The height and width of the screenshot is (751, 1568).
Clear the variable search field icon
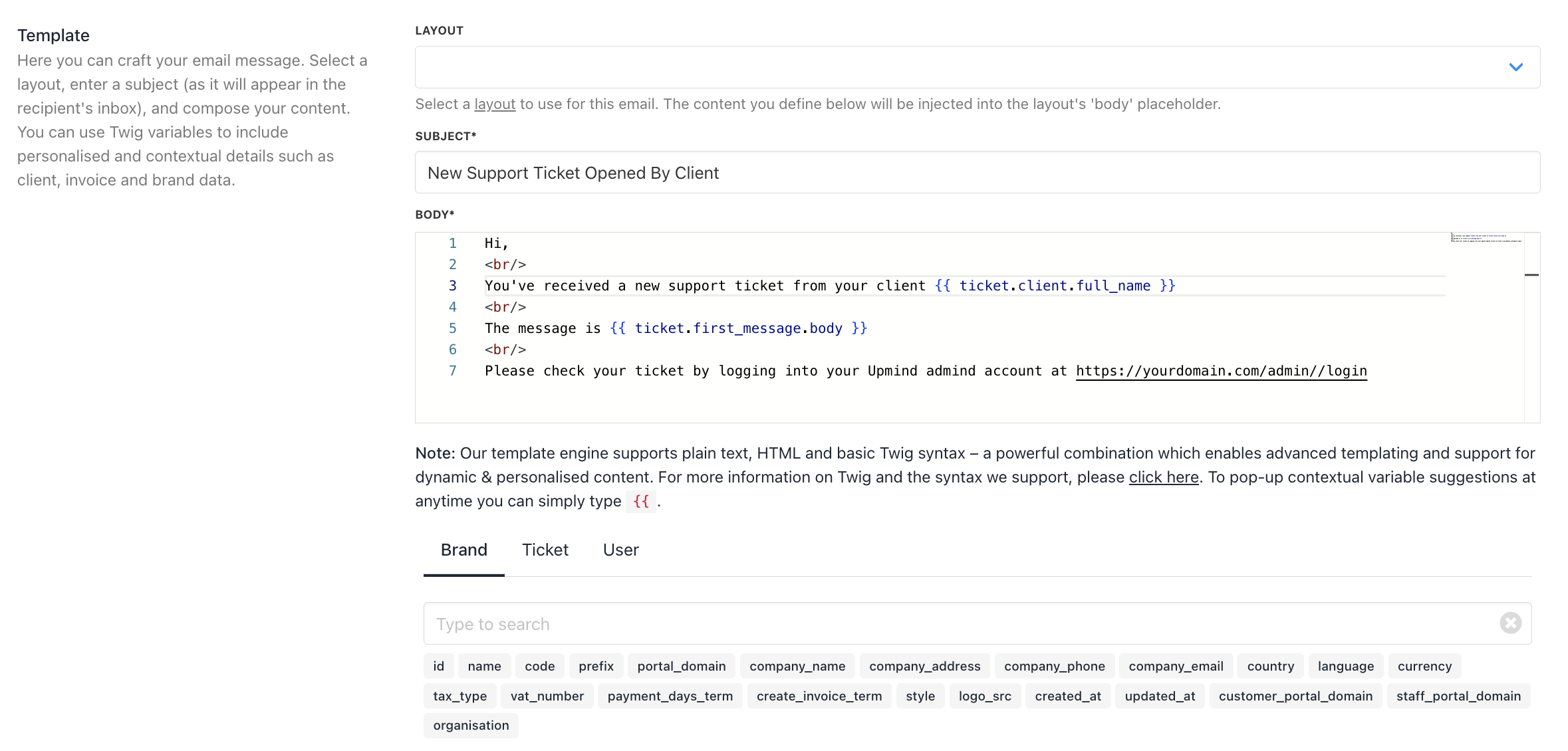(x=1510, y=623)
